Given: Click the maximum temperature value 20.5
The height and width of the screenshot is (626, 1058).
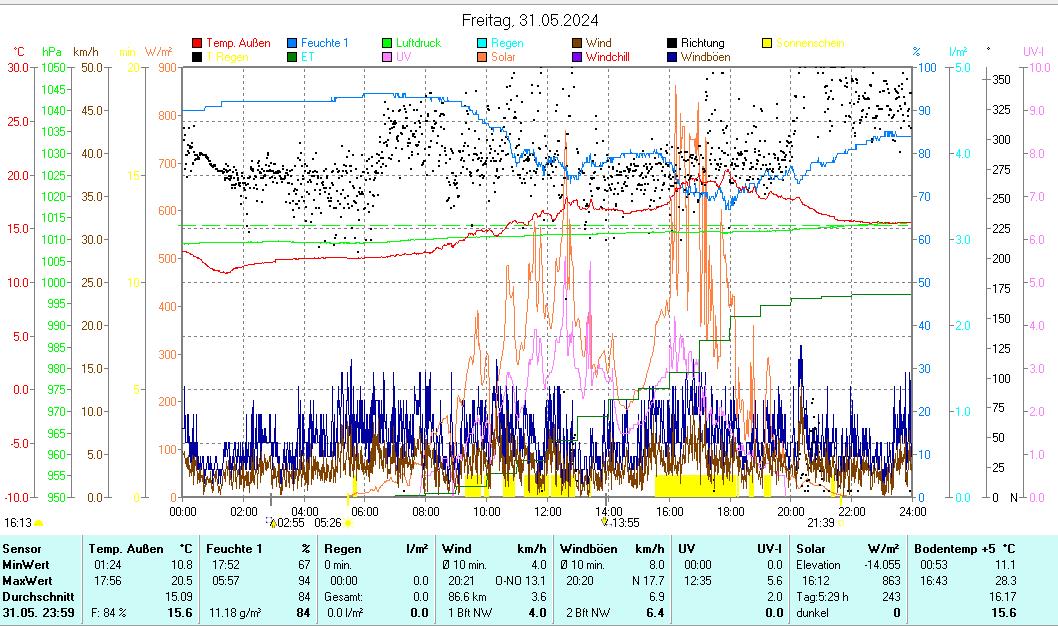Looking at the screenshot, I should coord(182,581).
